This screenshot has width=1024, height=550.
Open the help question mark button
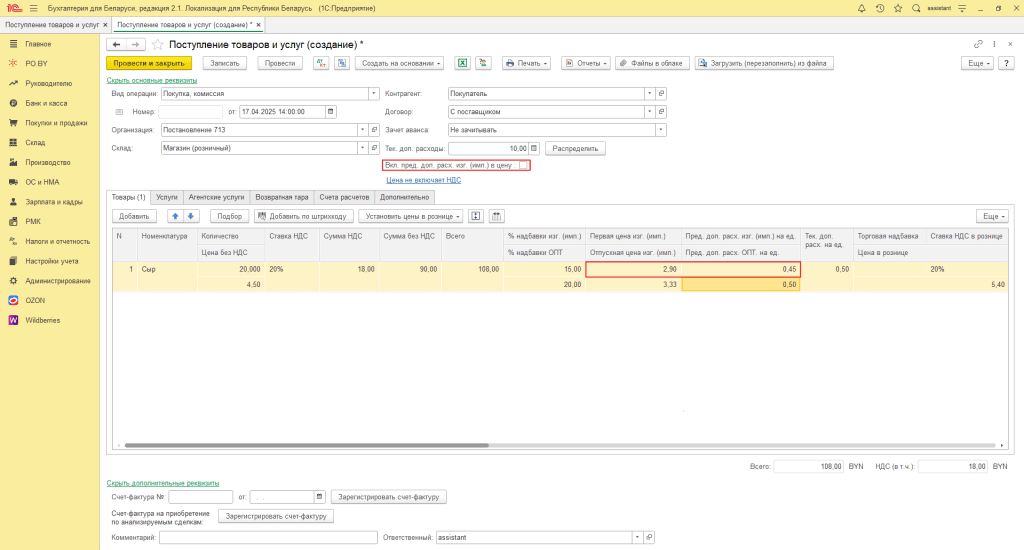tap(1006, 63)
